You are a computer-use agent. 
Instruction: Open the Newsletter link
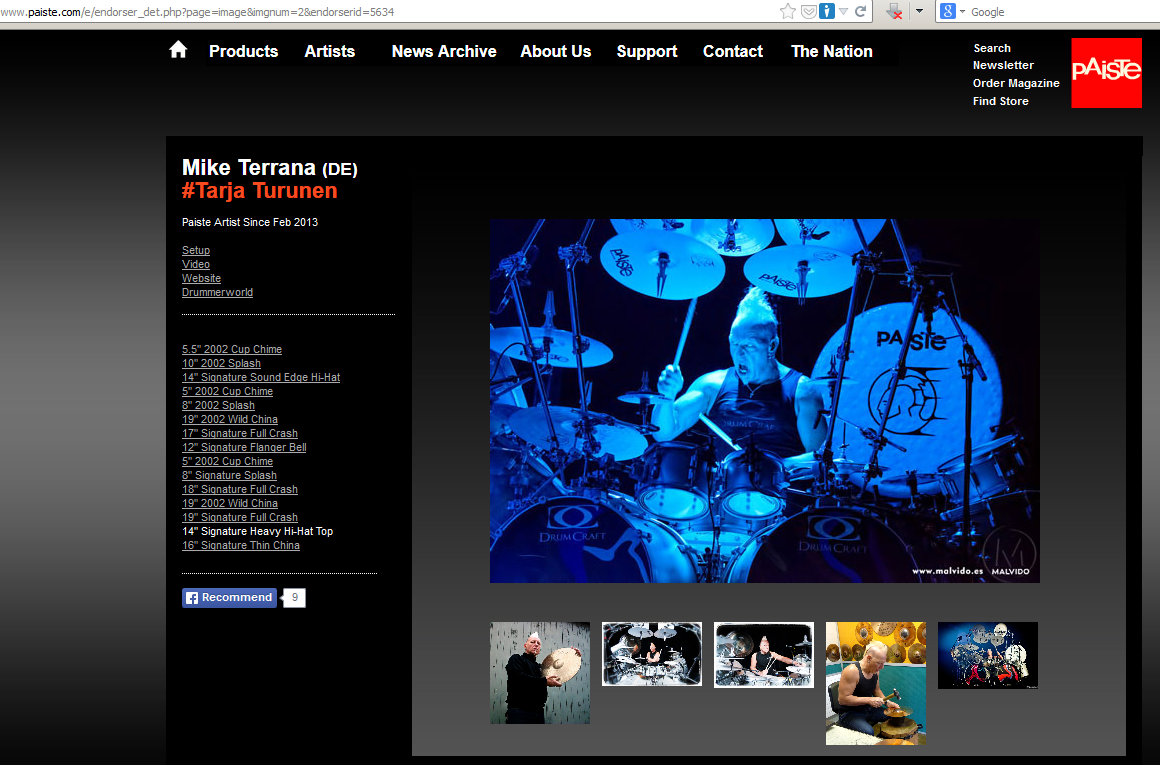click(1003, 65)
